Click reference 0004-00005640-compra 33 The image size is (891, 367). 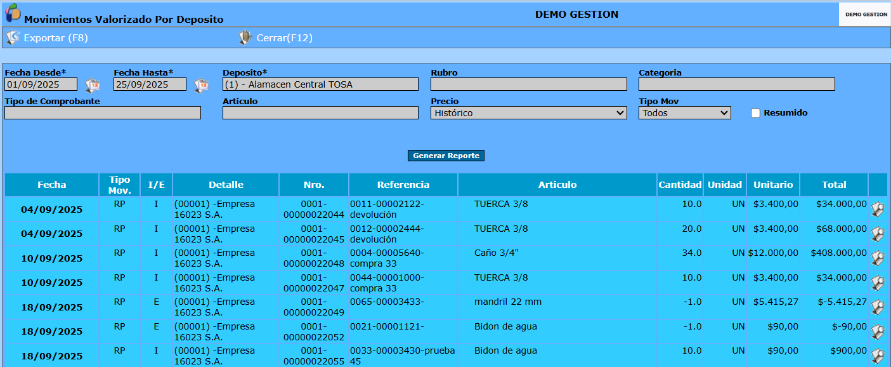[387, 258]
